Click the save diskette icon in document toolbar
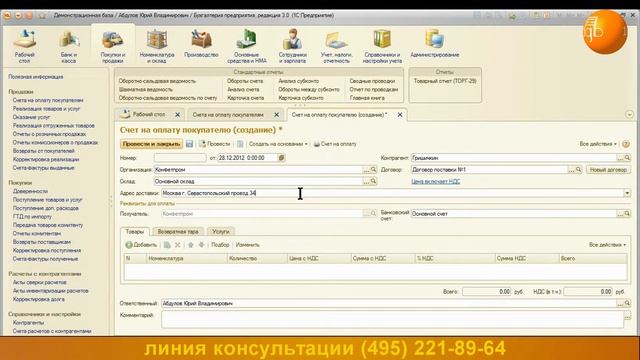 pyautogui.click(x=189, y=144)
